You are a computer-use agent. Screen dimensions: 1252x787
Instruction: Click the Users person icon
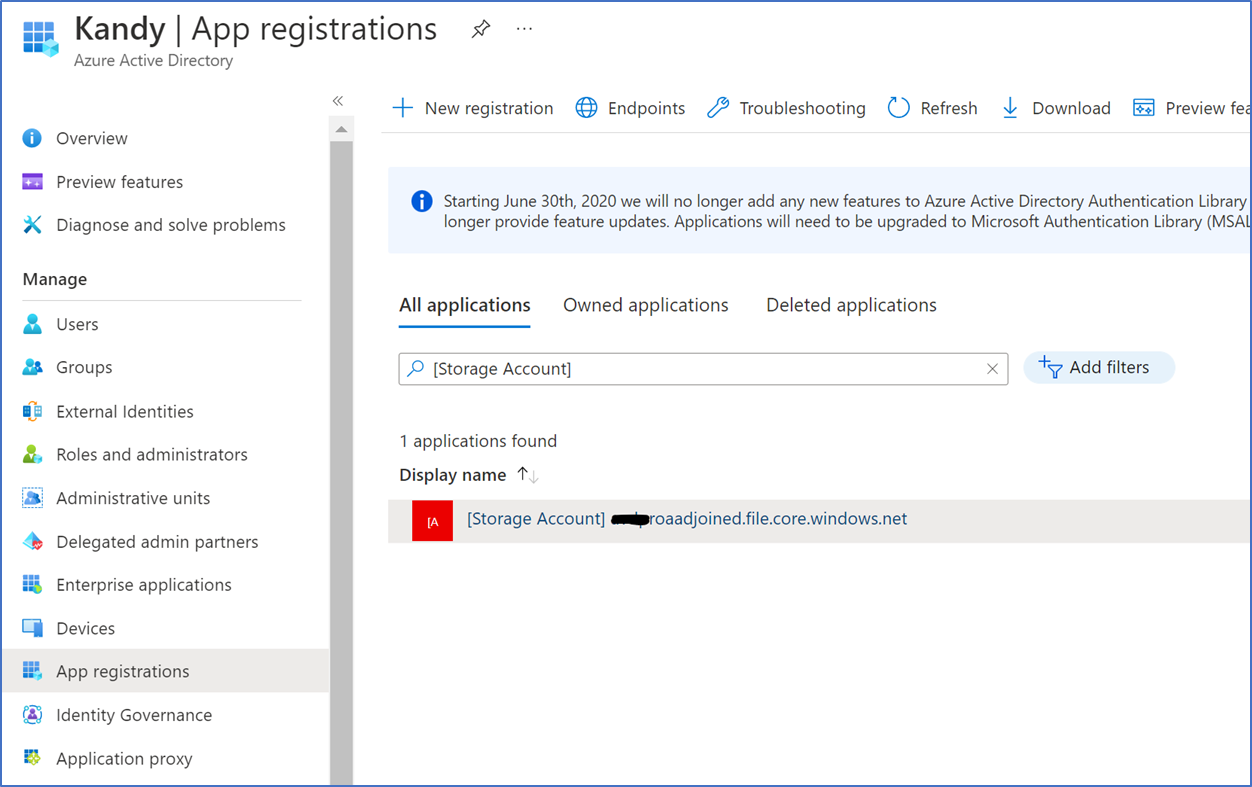[x=33, y=324]
